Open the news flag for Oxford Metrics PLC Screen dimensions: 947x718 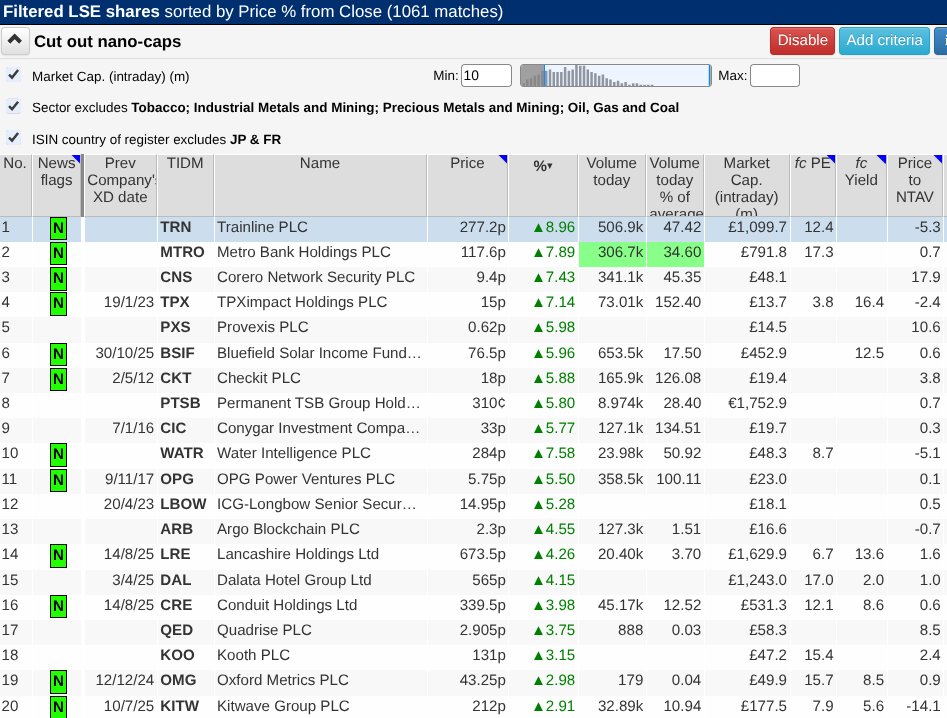pos(58,681)
